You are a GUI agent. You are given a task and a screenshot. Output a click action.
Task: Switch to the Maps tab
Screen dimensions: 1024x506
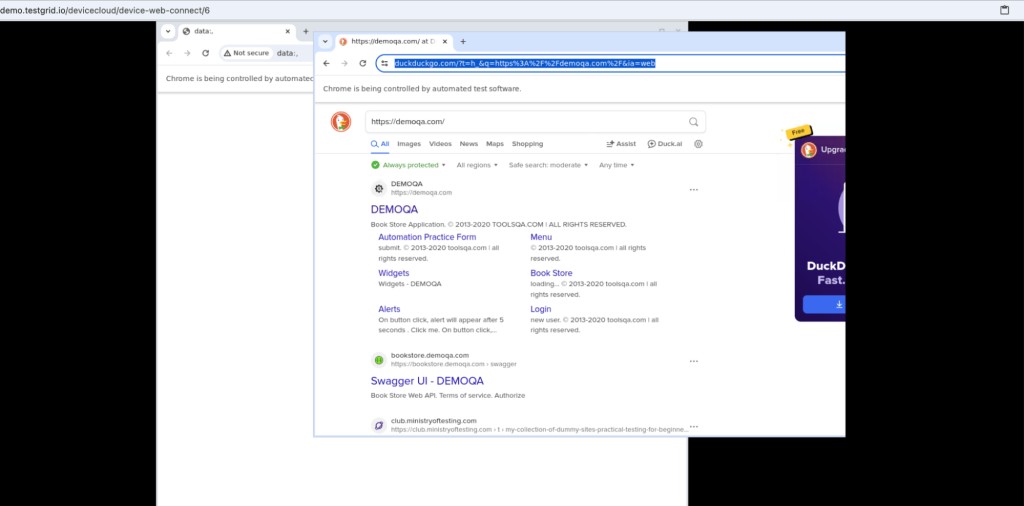[495, 144]
